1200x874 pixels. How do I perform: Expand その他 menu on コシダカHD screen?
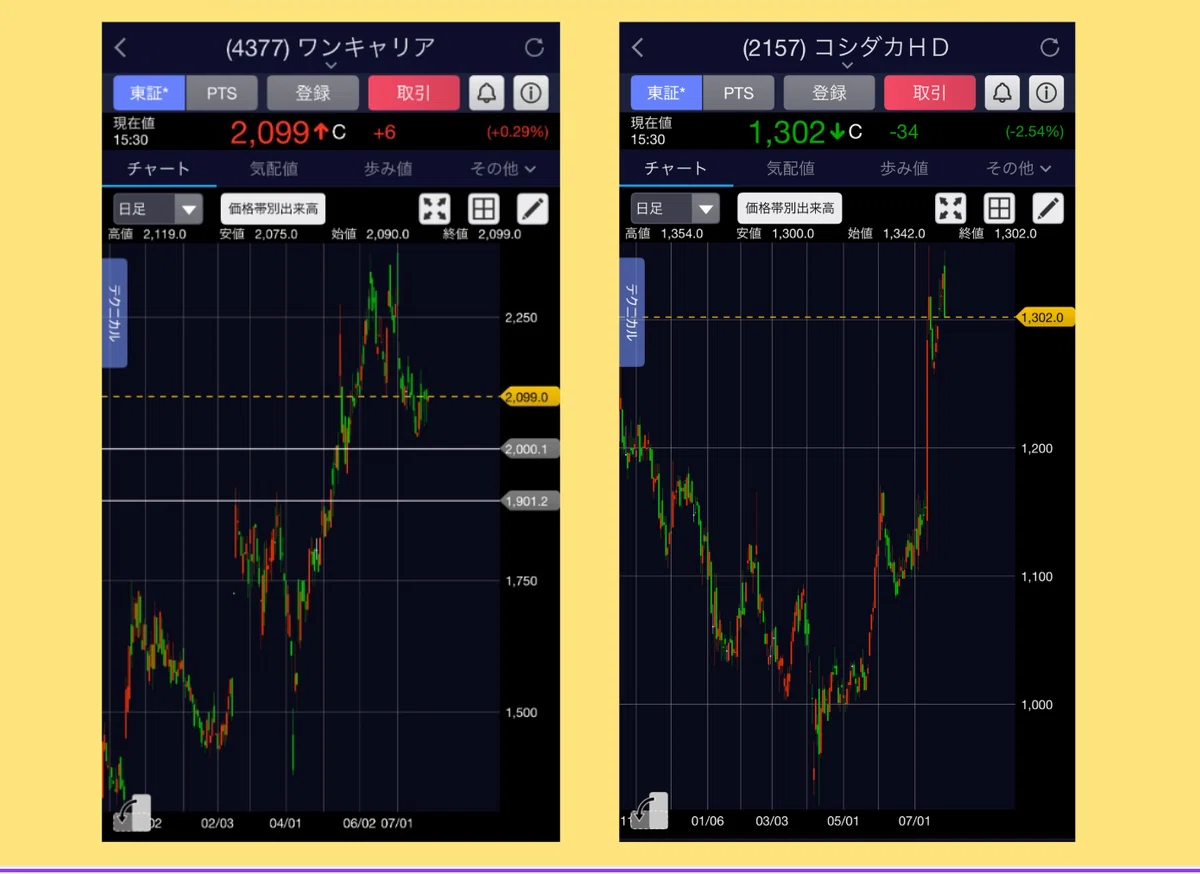[1019, 169]
